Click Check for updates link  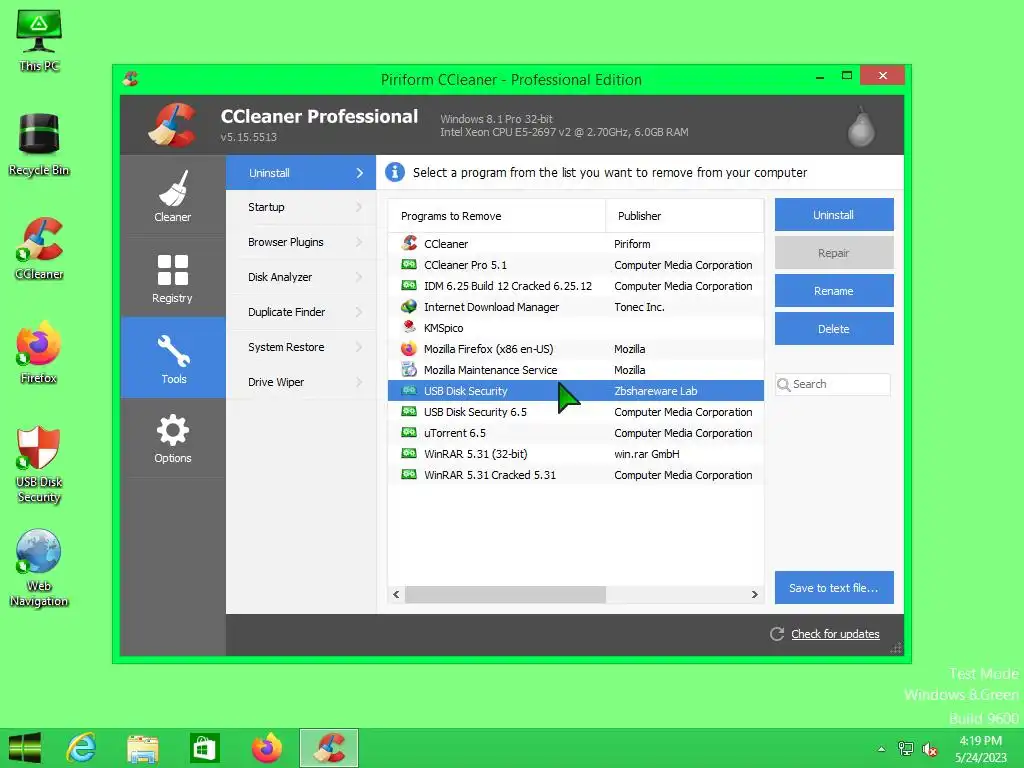(x=835, y=634)
